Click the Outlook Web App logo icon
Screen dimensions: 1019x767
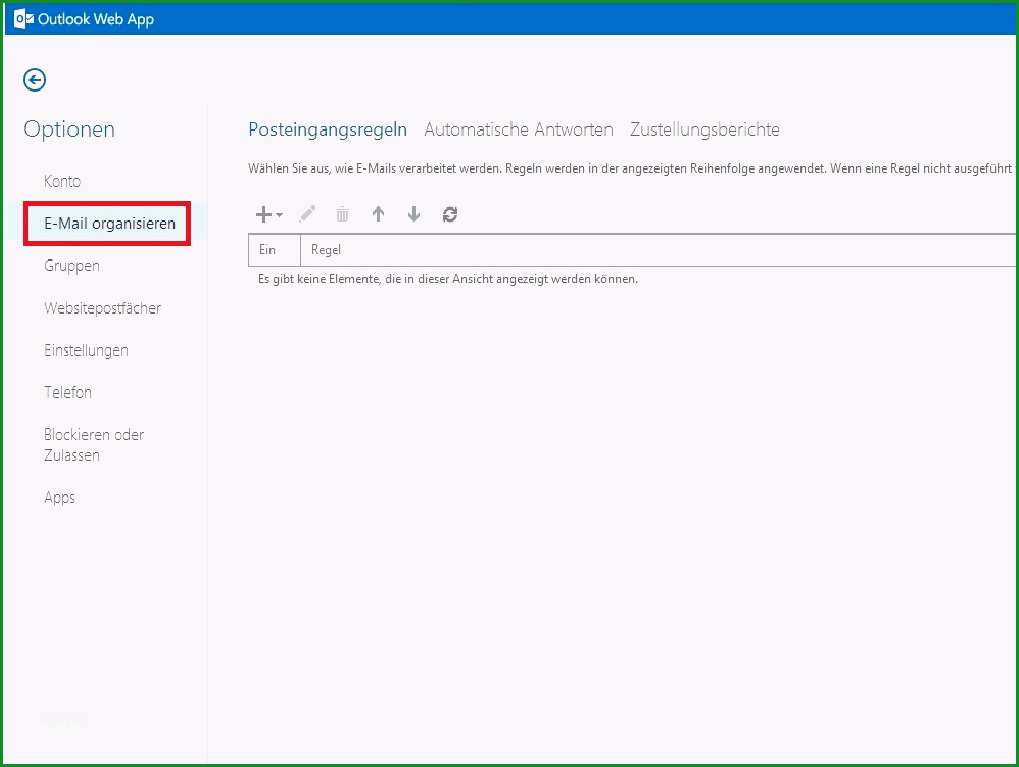point(24,19)
